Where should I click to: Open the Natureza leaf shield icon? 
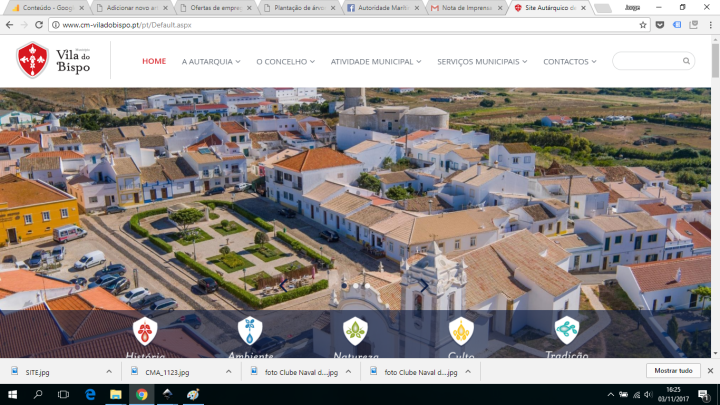click(x=355, y=330)
